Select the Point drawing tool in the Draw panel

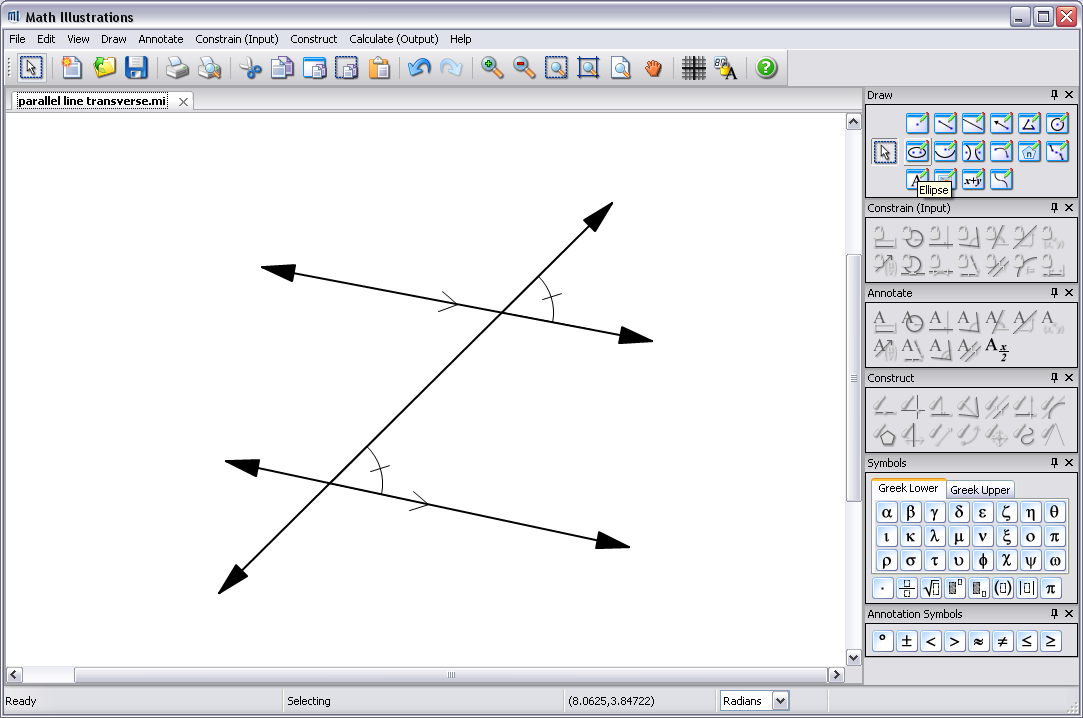pos(917,122)
